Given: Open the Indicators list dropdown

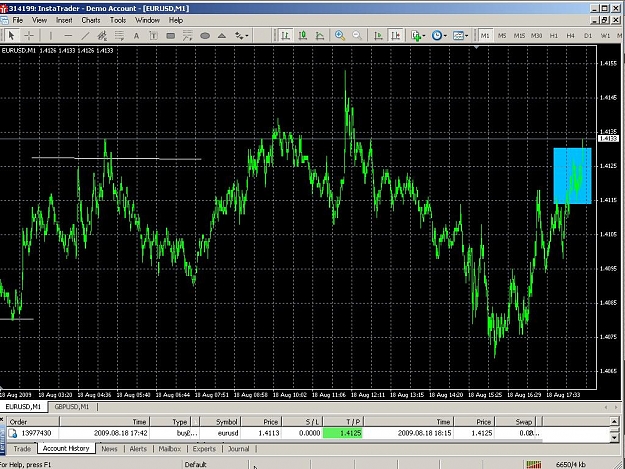Looking at the screenshot, I should tap(418, 36).
